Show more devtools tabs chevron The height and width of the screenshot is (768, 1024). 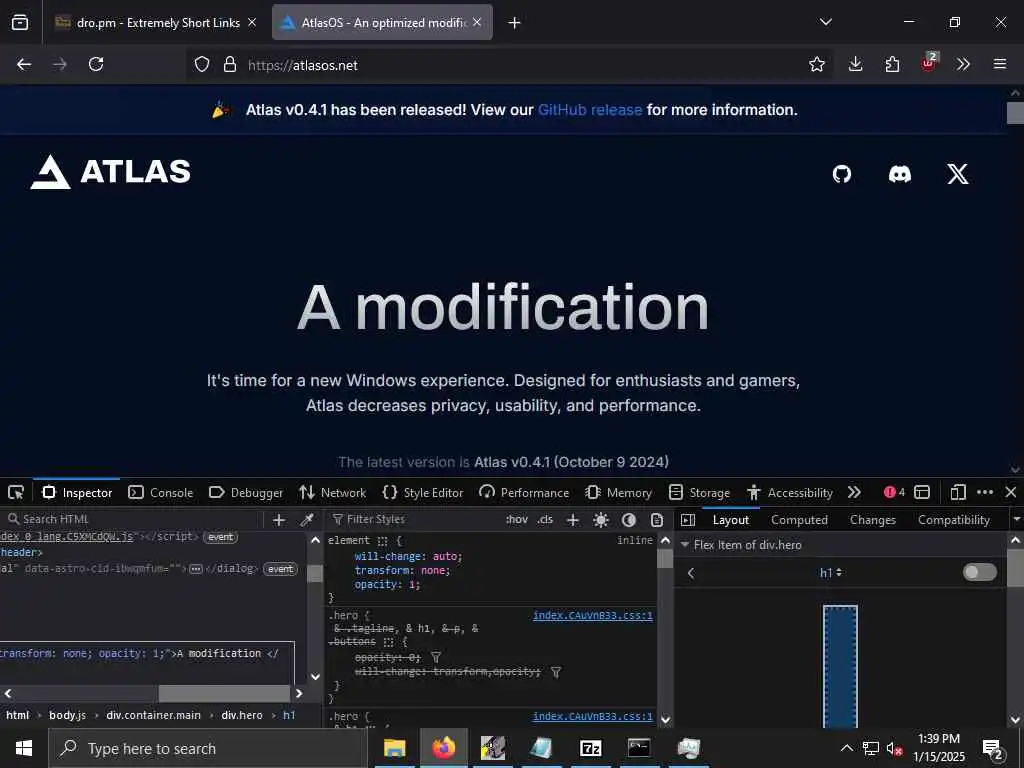tap(854, 492)
